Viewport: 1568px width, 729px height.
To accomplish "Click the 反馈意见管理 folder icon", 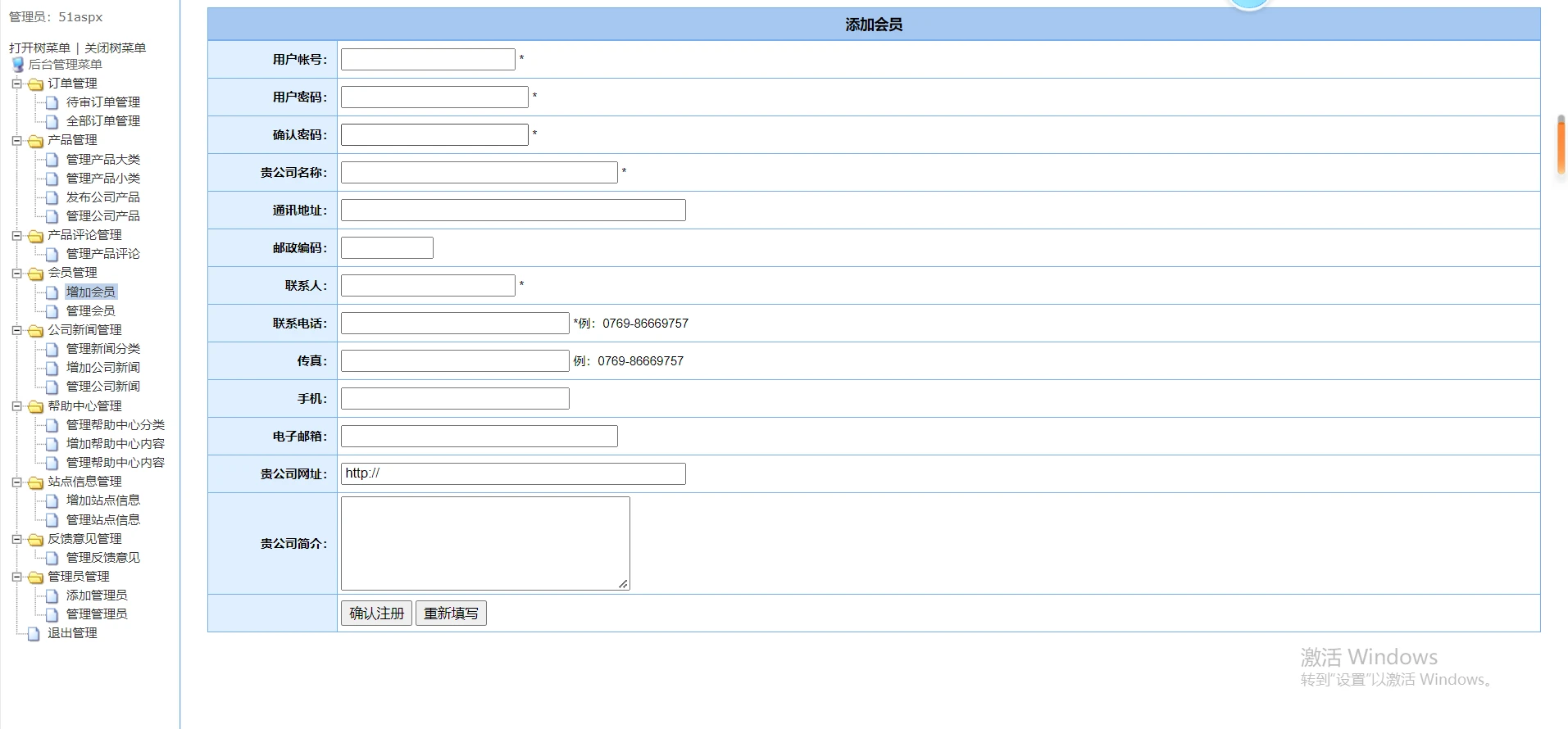I will (35, 540).
